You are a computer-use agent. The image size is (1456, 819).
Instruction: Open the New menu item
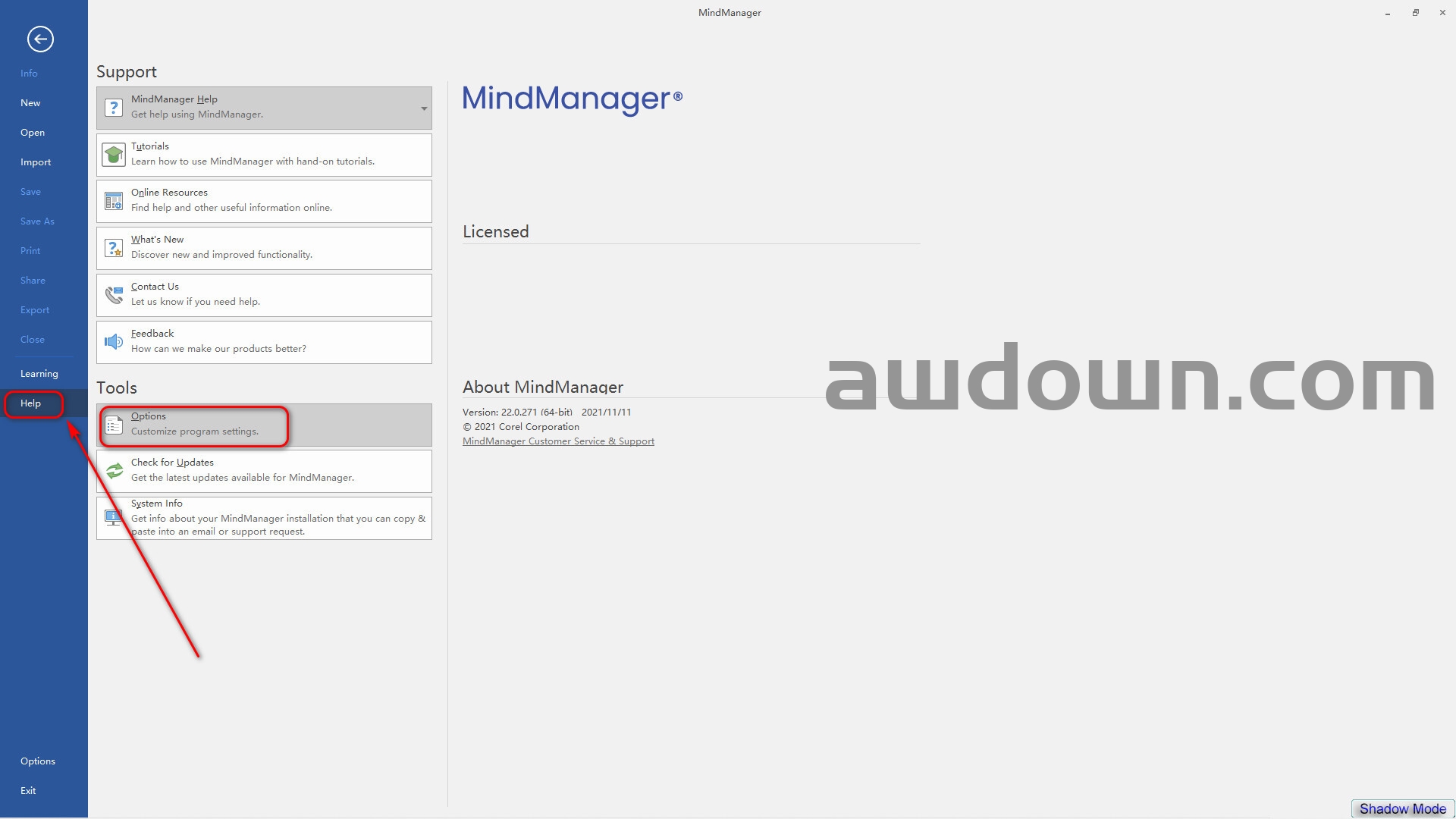tap(30, 103)
